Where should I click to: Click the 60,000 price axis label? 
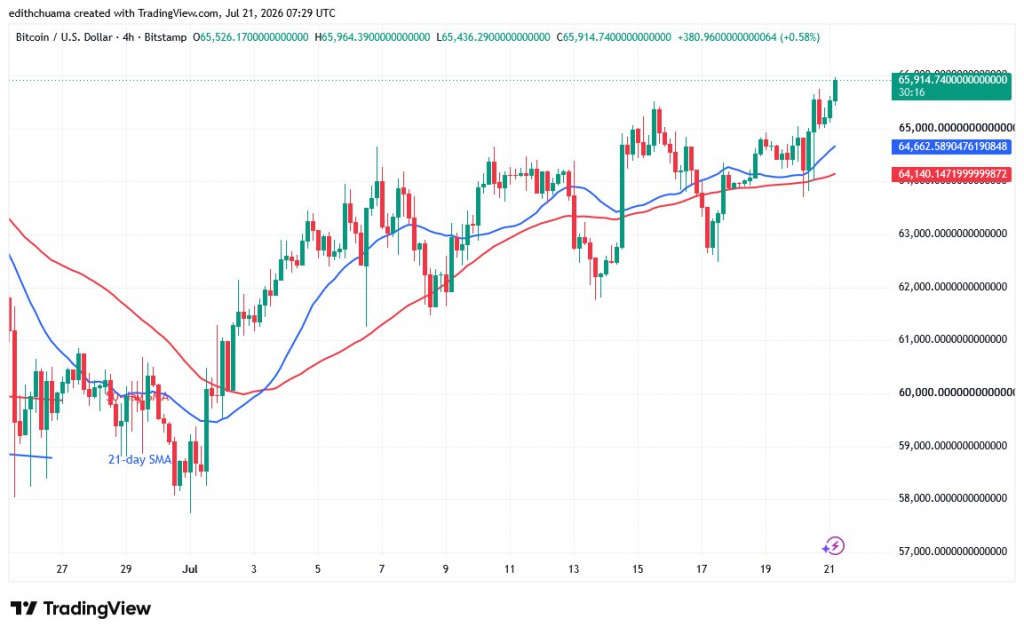click(957, 392)
